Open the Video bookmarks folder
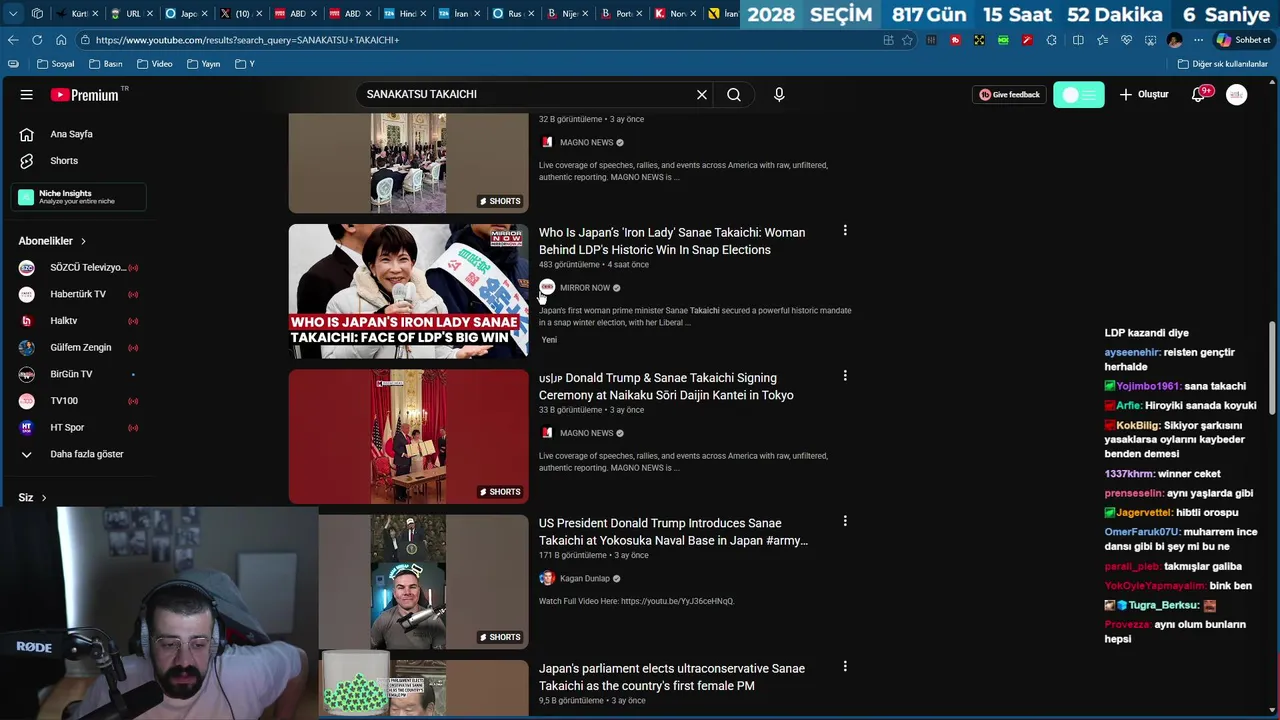This screenshot has height=720, width=1280. click(x=154, y=64)
